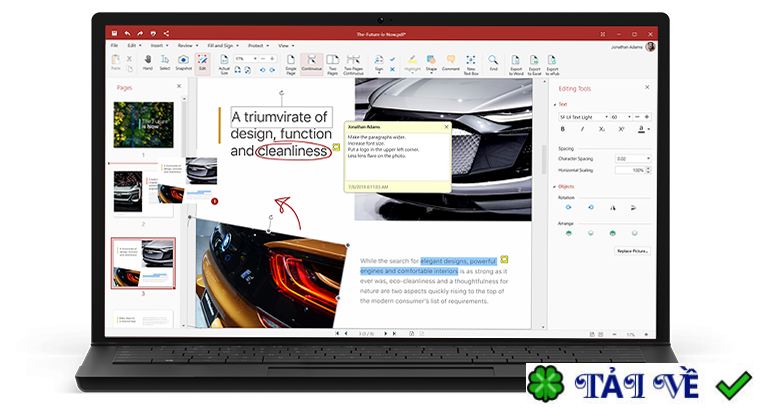Toggle Superscript formatting
Viewport: 760px width, 410px height.
point(621,129)
